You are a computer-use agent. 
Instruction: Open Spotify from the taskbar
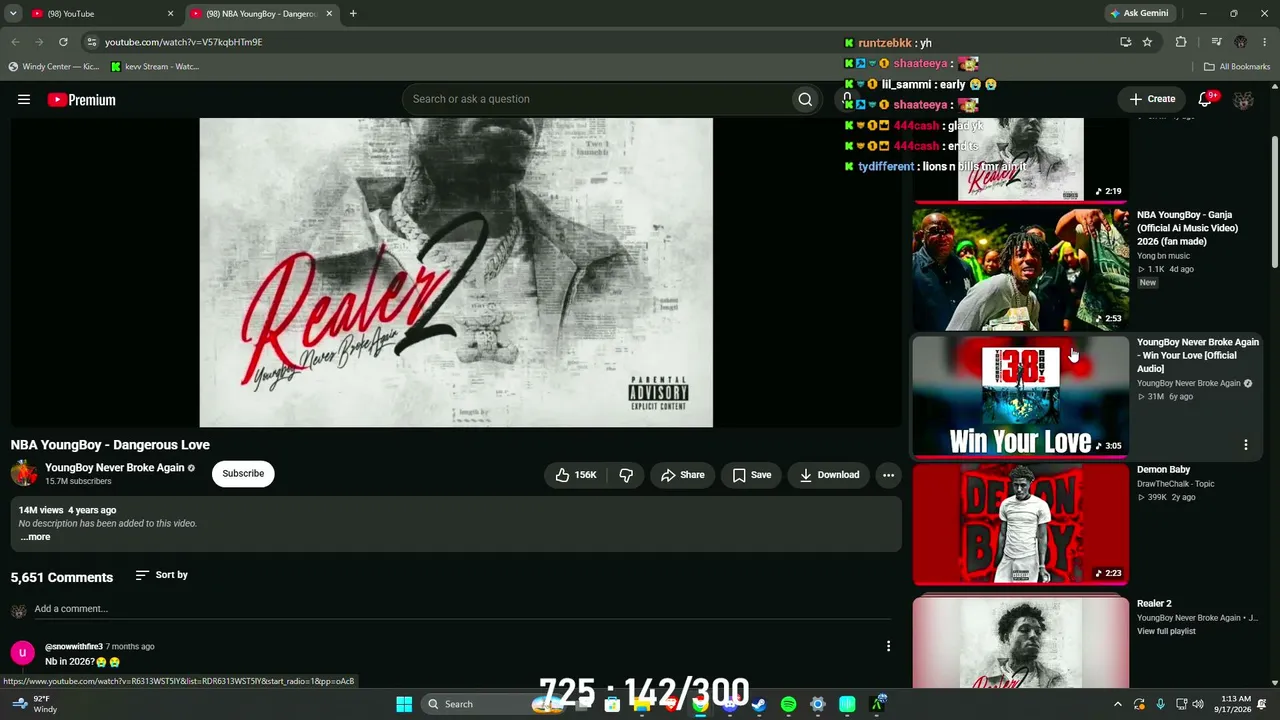(x=788, y=704)
